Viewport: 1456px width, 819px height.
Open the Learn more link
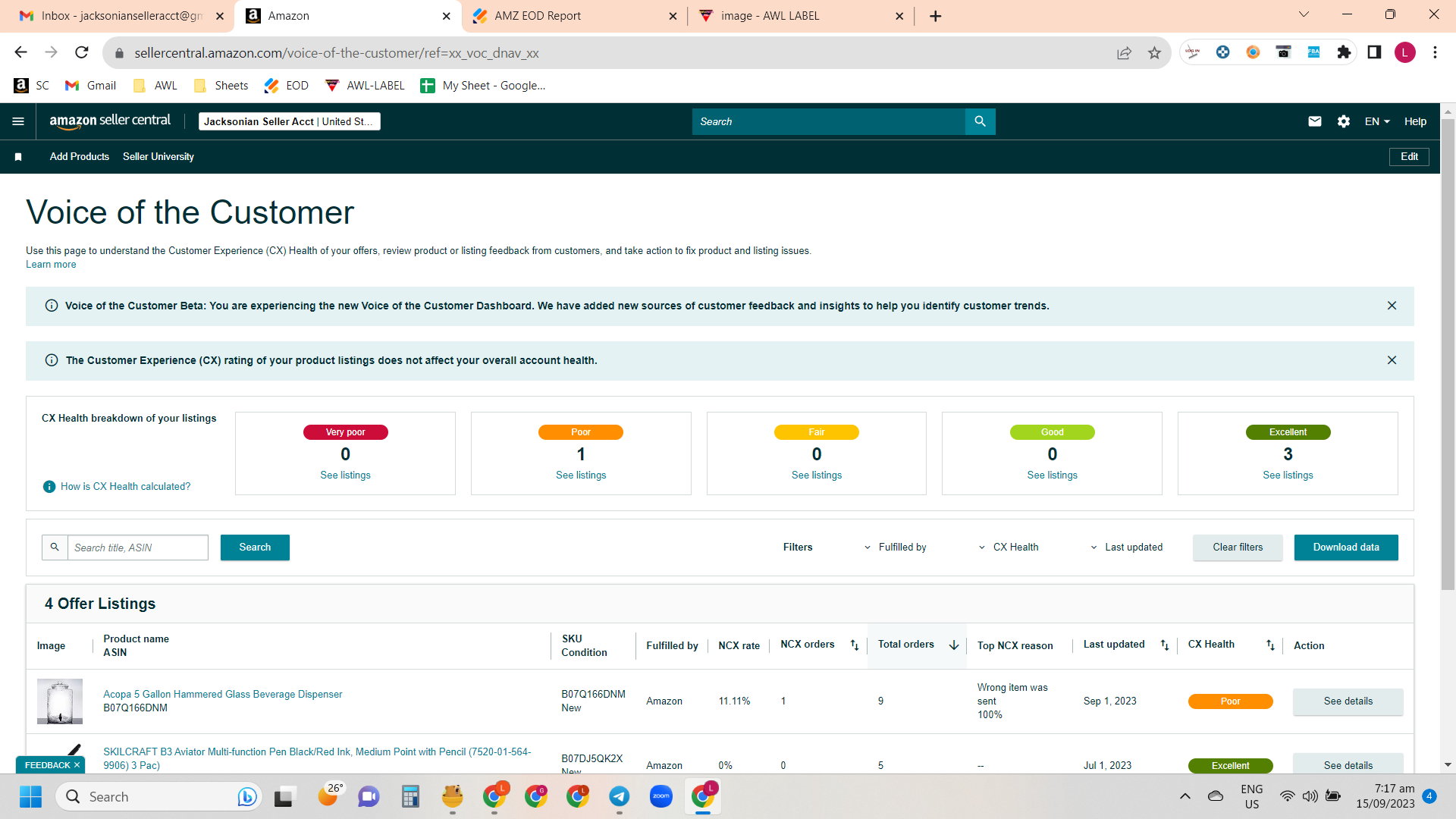coord(51,265)
